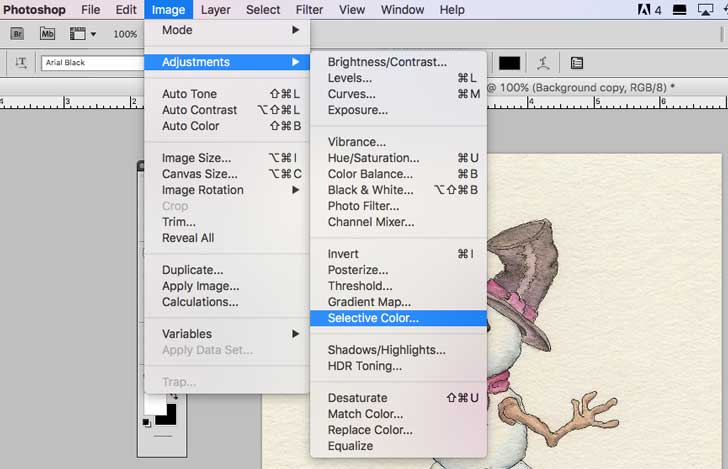Choose Desaturate
The image size is (728, 469).
(398, 398)
